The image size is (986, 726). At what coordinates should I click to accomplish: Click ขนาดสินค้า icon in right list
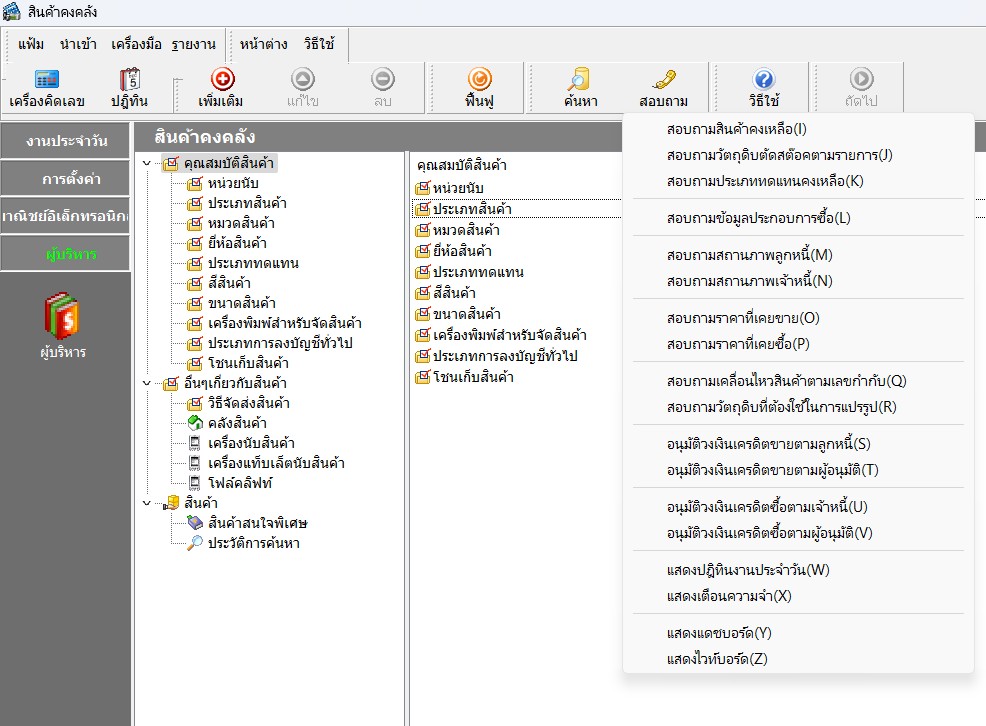(423, 314)
